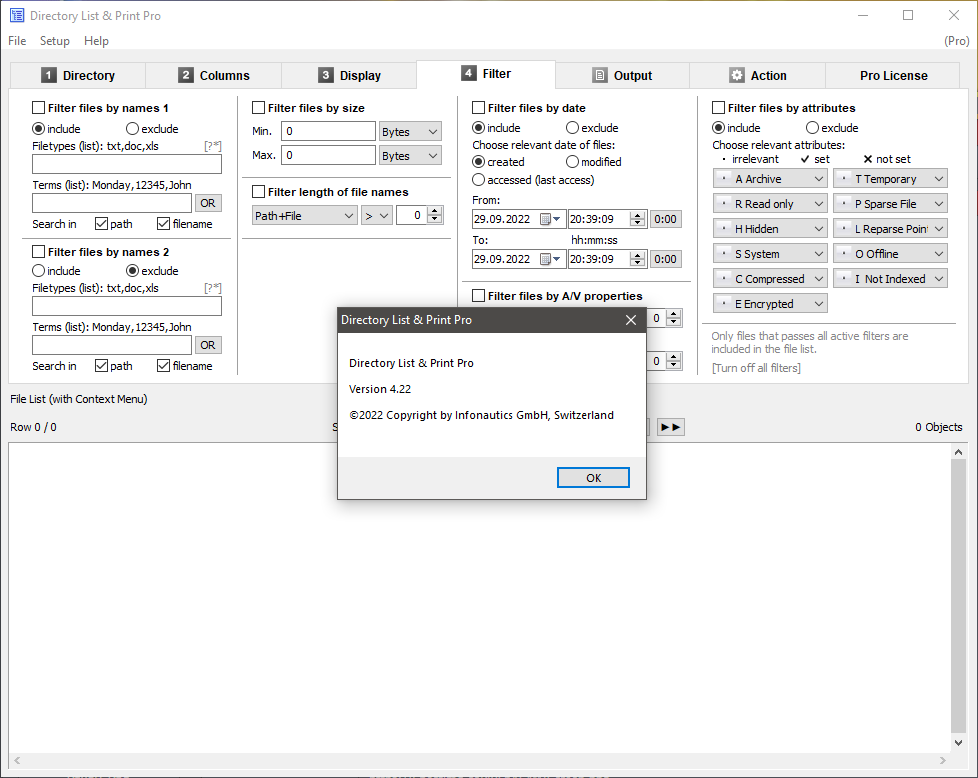Step the upper A/V properties spinner
Image resolution: width=978 pixels, height=778 pixels.
point(673,318)
